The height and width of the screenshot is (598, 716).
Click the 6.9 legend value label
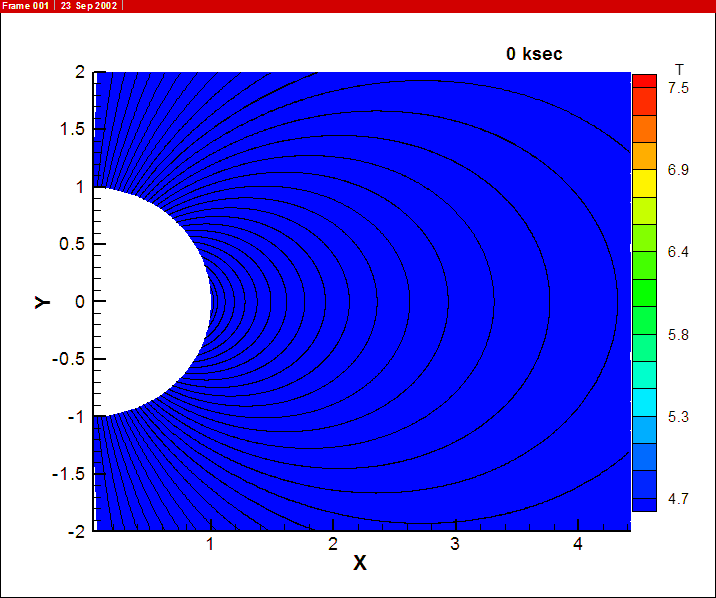pos(678,170)
